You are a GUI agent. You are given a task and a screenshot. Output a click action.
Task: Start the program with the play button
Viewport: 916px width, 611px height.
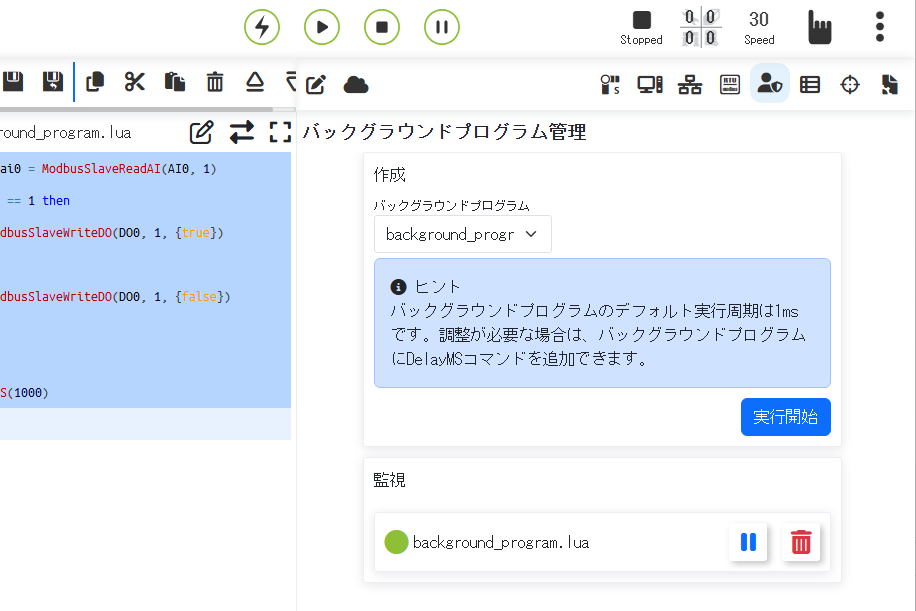pyautogui.click(x=322, y=27)
